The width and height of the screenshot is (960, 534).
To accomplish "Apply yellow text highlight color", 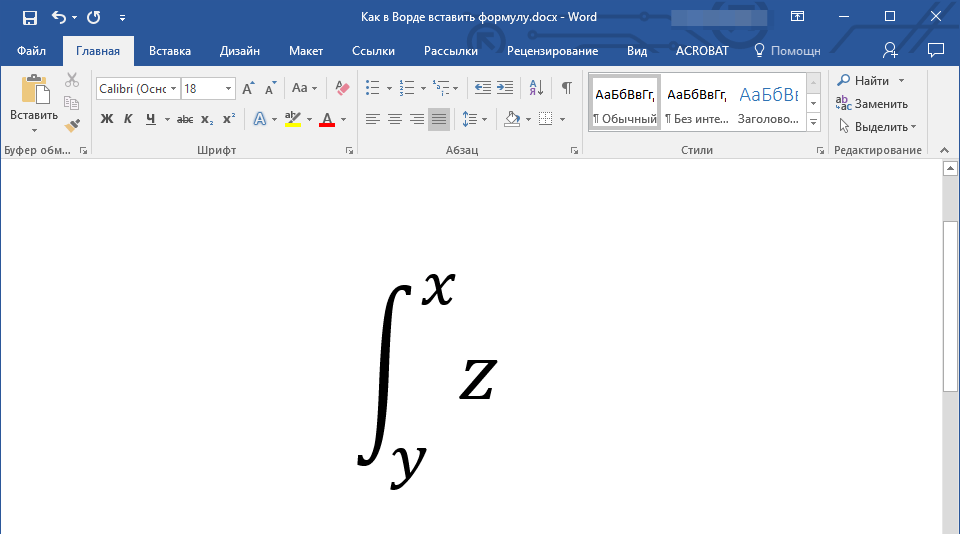I will pos(293,119).
